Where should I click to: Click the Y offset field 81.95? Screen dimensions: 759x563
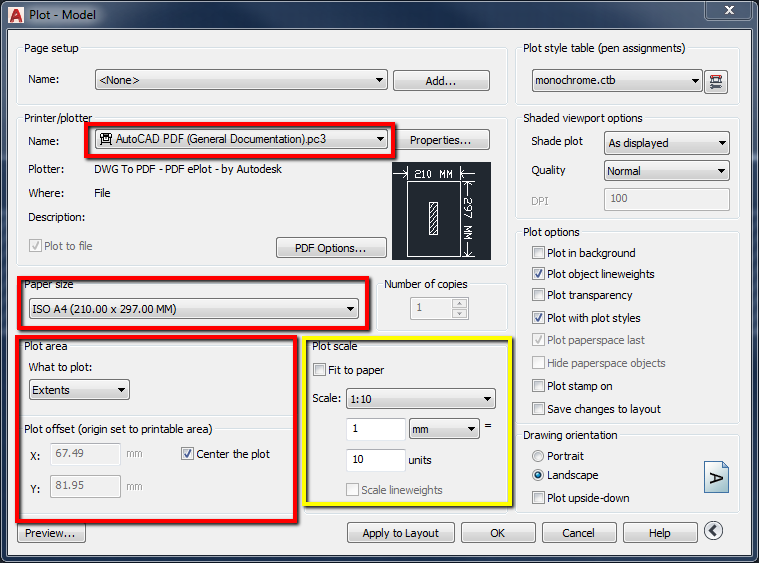[85, 486]
